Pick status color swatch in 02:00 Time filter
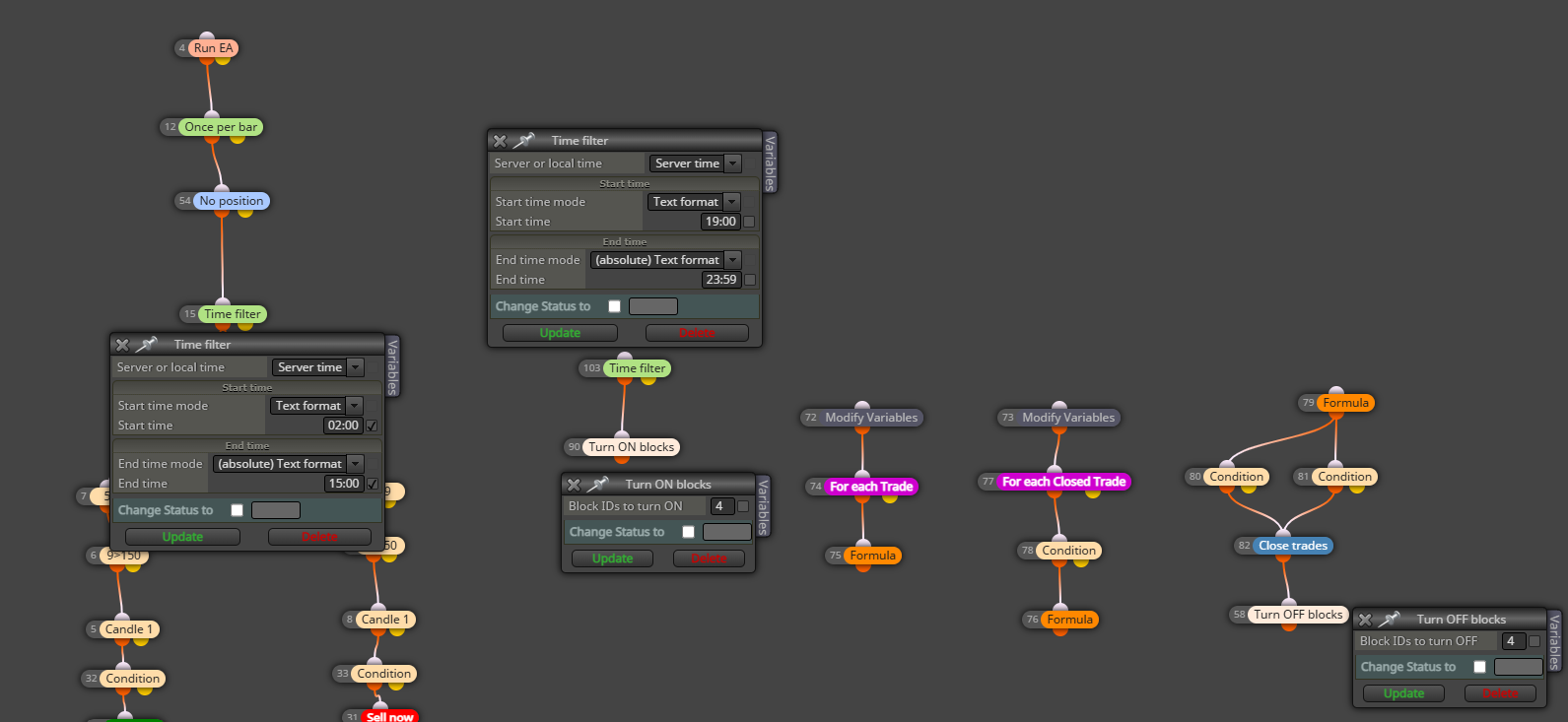The width and height of the screenshot is (1568, 722). click(x=276, y=510)
